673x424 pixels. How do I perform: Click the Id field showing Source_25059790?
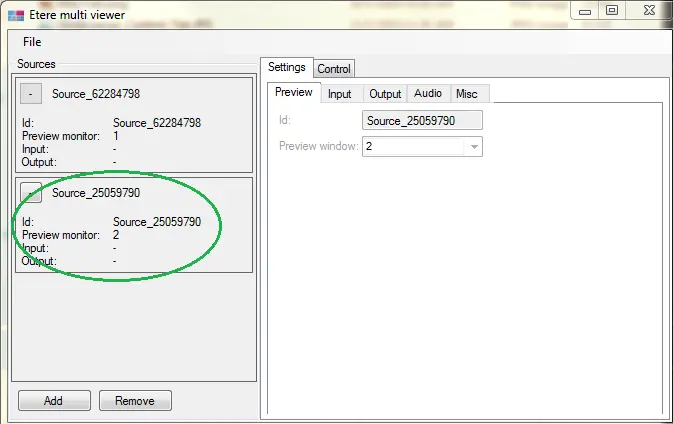coord(422,121)
